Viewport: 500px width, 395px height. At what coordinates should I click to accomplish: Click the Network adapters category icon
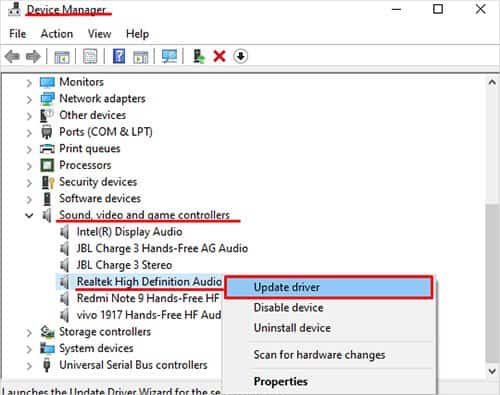47,99
